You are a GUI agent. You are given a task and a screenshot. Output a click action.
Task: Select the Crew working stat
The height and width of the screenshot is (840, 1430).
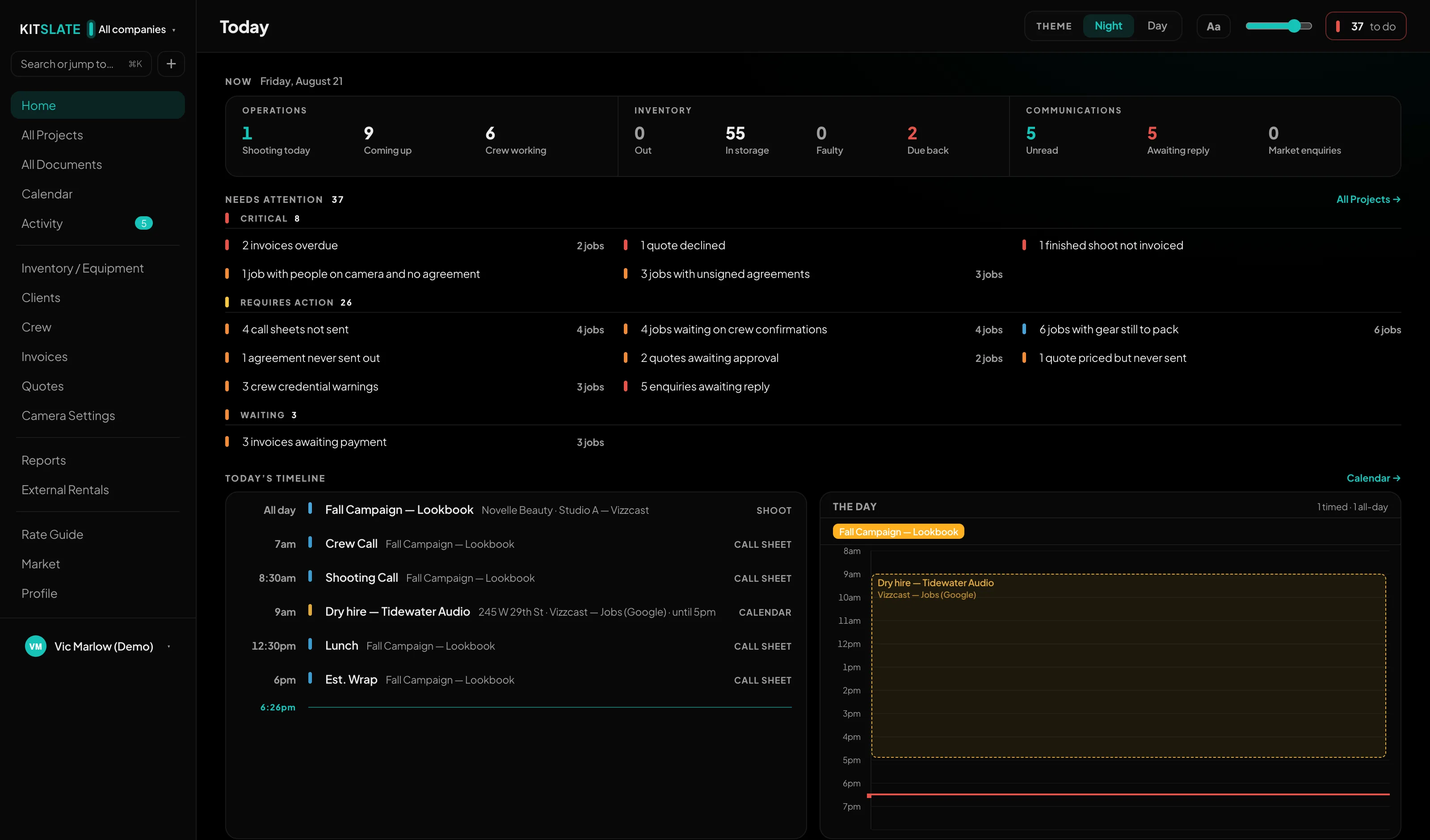(515, 140)
